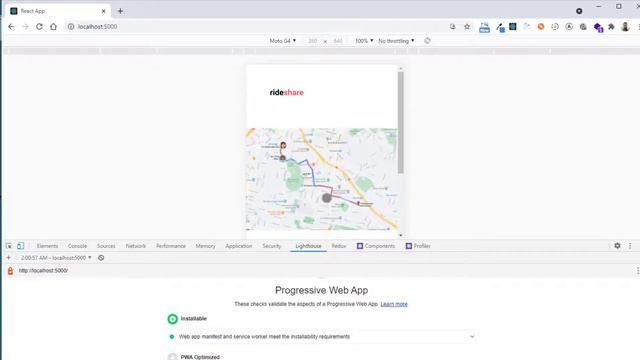Click the Progressive Web App title

click(322, 290)
